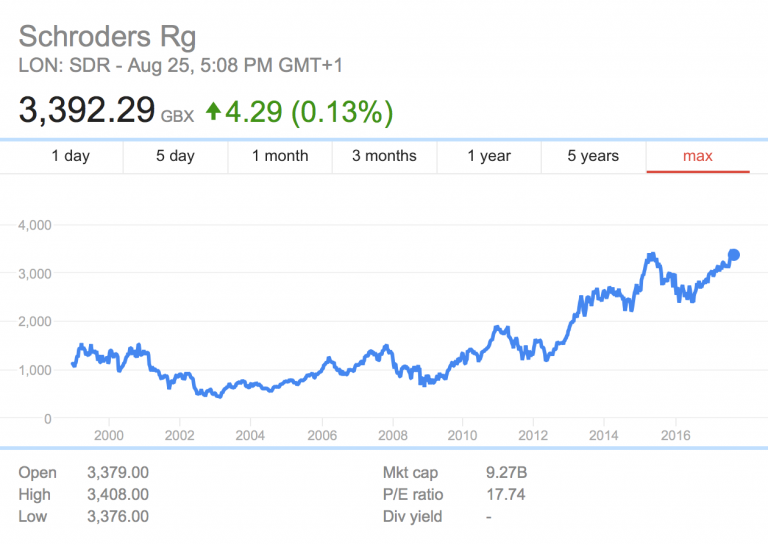Click the Schroders Rg title

[x=108, y=37]
